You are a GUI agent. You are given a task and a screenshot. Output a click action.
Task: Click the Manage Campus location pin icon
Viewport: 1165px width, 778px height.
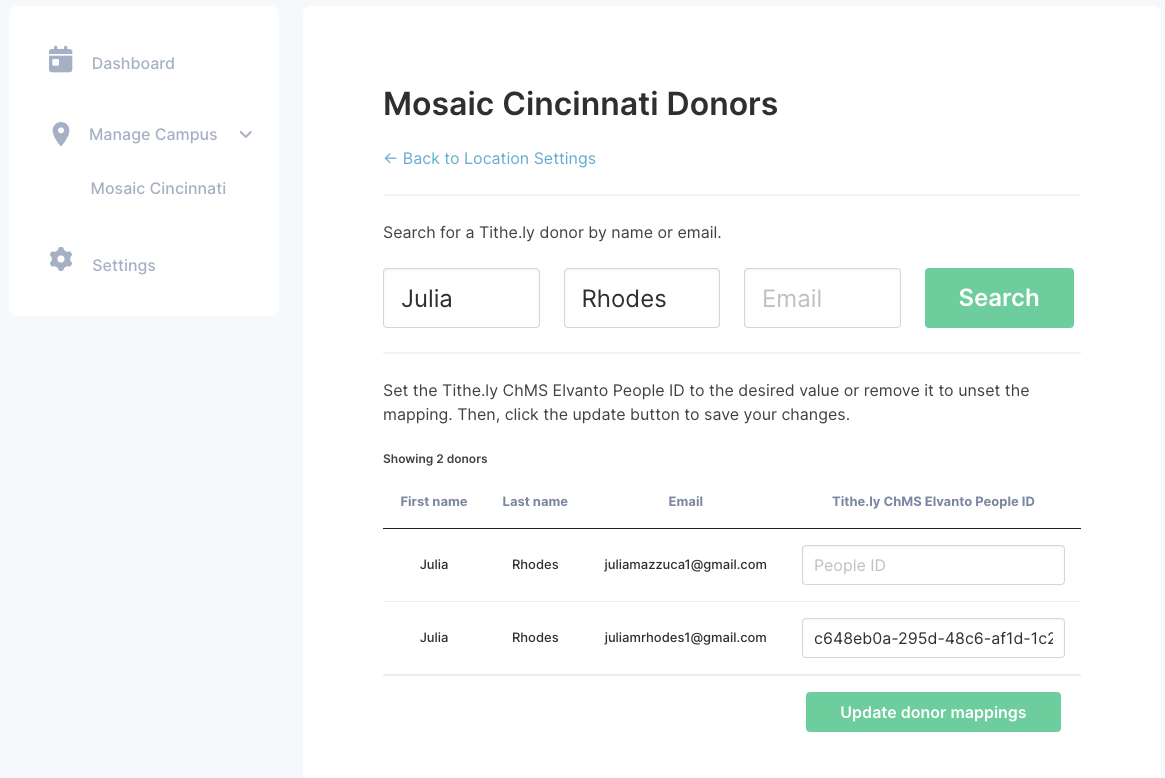click(x=61, y=134)
